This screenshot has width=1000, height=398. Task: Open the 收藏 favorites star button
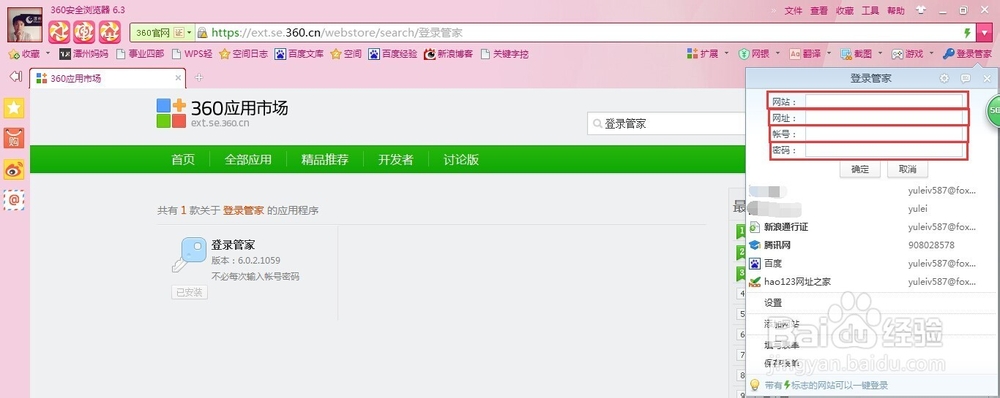click(x=24, y=54)
